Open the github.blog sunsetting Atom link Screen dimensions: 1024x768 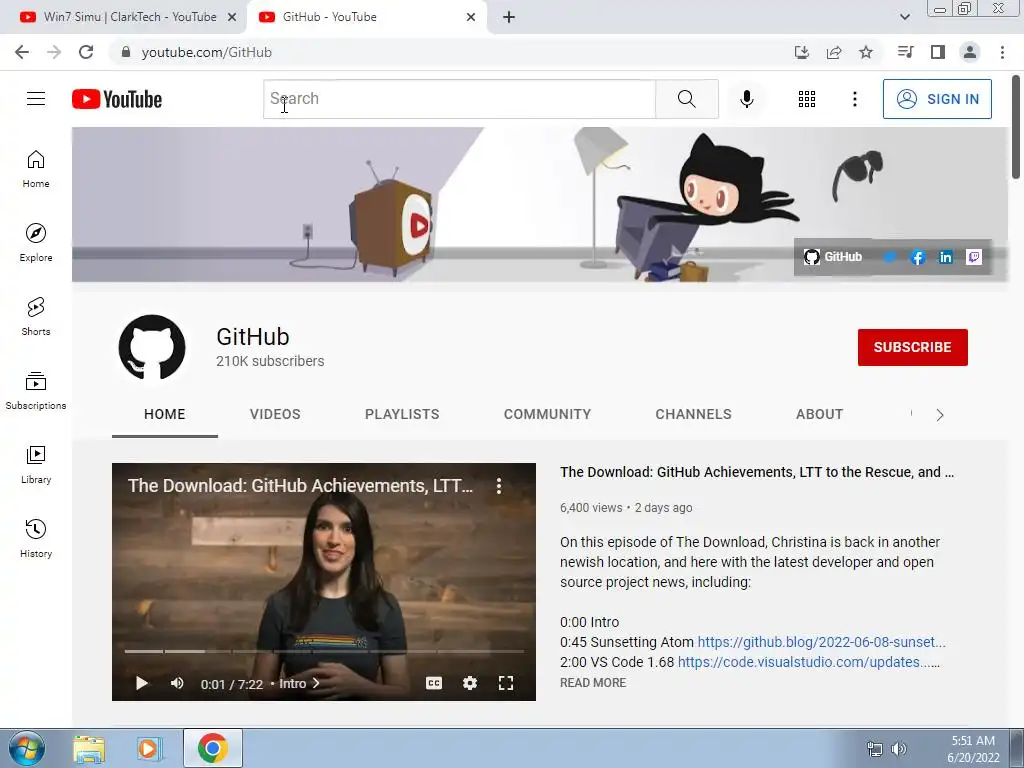(822, 642)
